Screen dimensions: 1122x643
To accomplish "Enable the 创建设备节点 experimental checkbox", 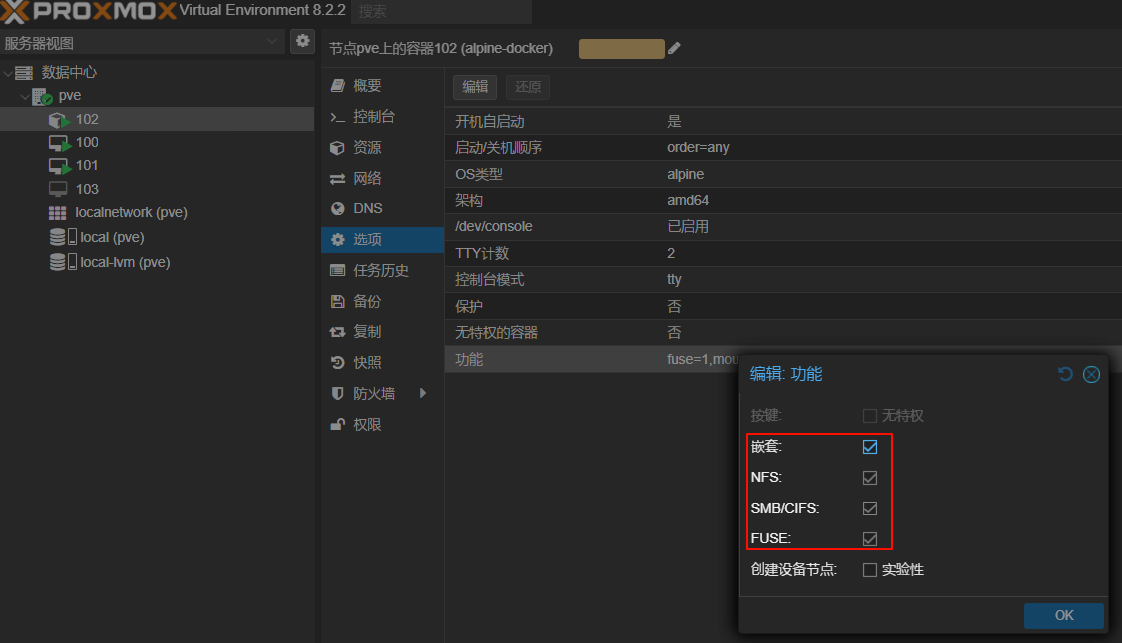I will (x=870, y=570).
